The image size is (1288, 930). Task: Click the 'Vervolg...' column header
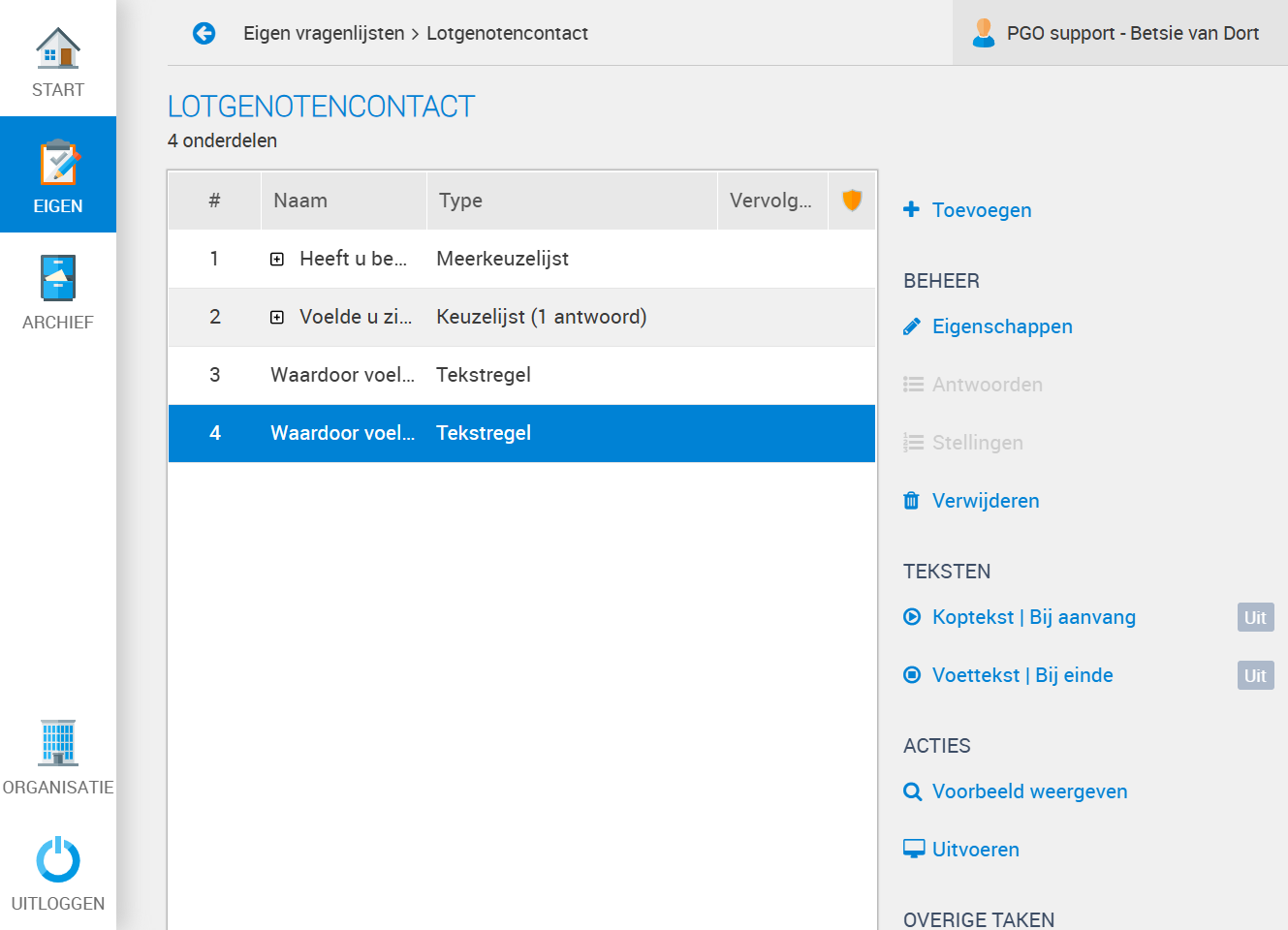coord(772,201)
